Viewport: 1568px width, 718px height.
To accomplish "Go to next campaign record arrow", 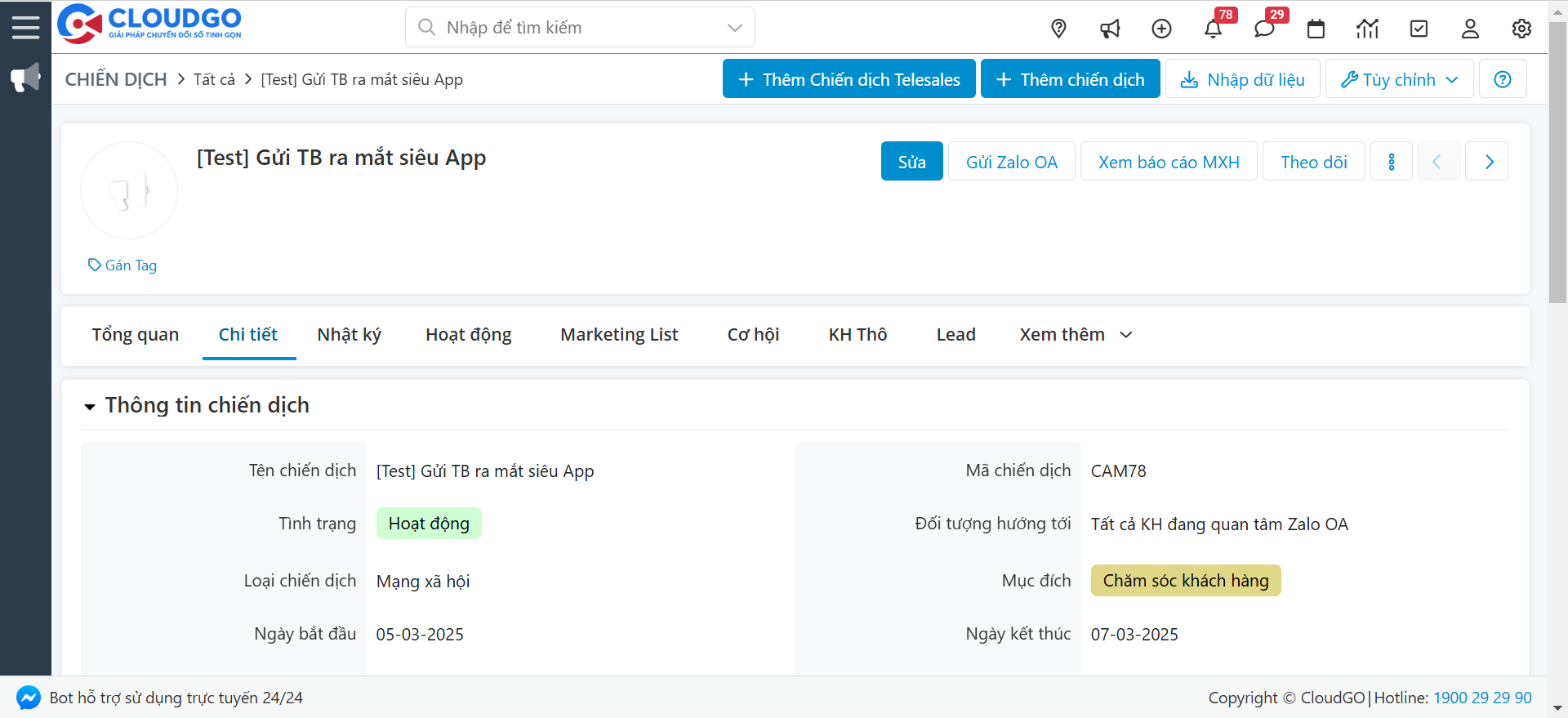I will coord(1488,162).
